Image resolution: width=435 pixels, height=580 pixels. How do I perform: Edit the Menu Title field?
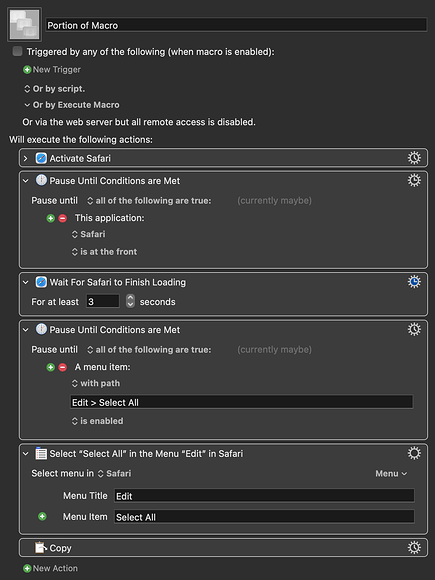click(264, 496)
